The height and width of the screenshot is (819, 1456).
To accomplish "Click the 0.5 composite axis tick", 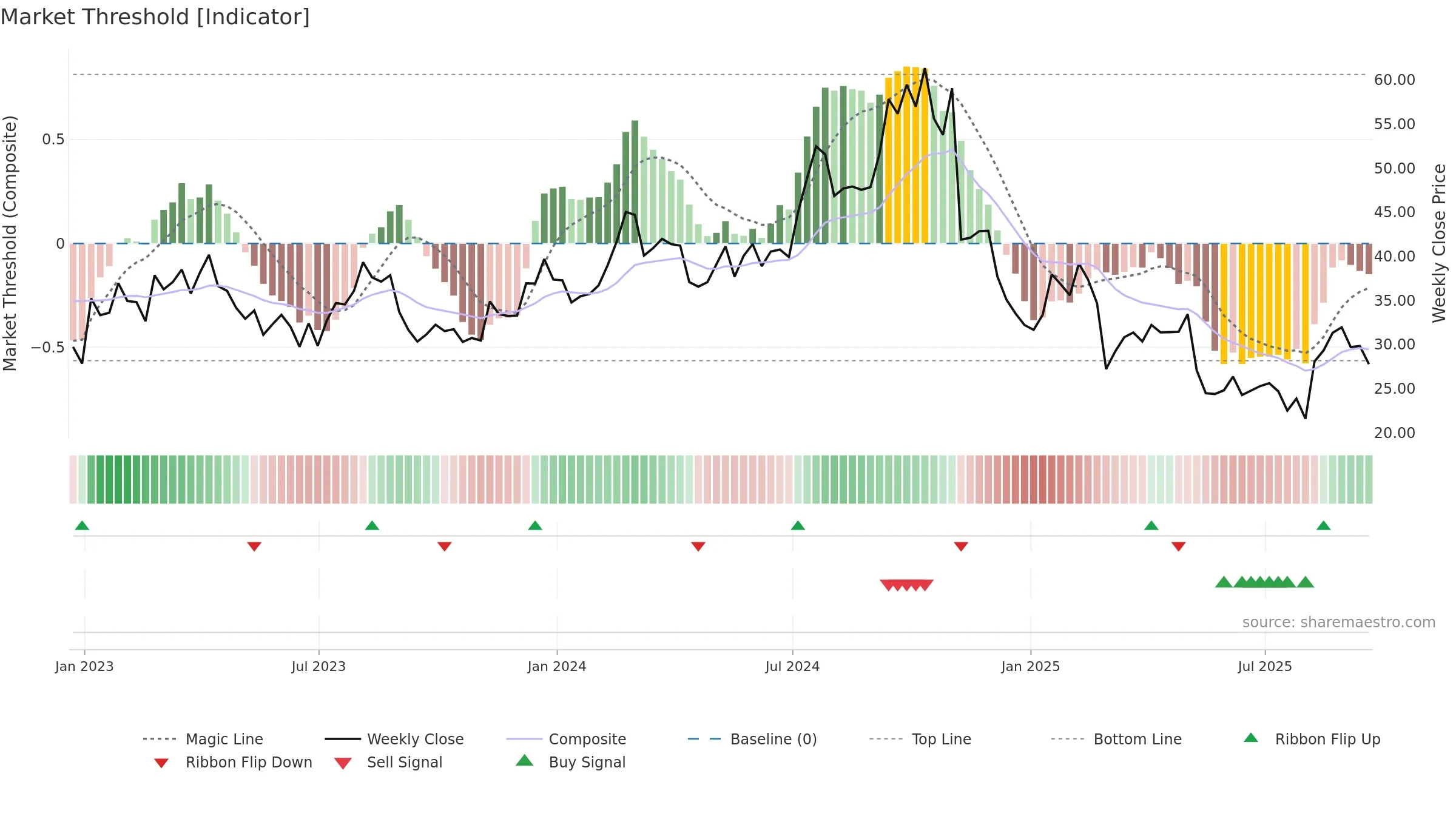I will click(53, 140).
